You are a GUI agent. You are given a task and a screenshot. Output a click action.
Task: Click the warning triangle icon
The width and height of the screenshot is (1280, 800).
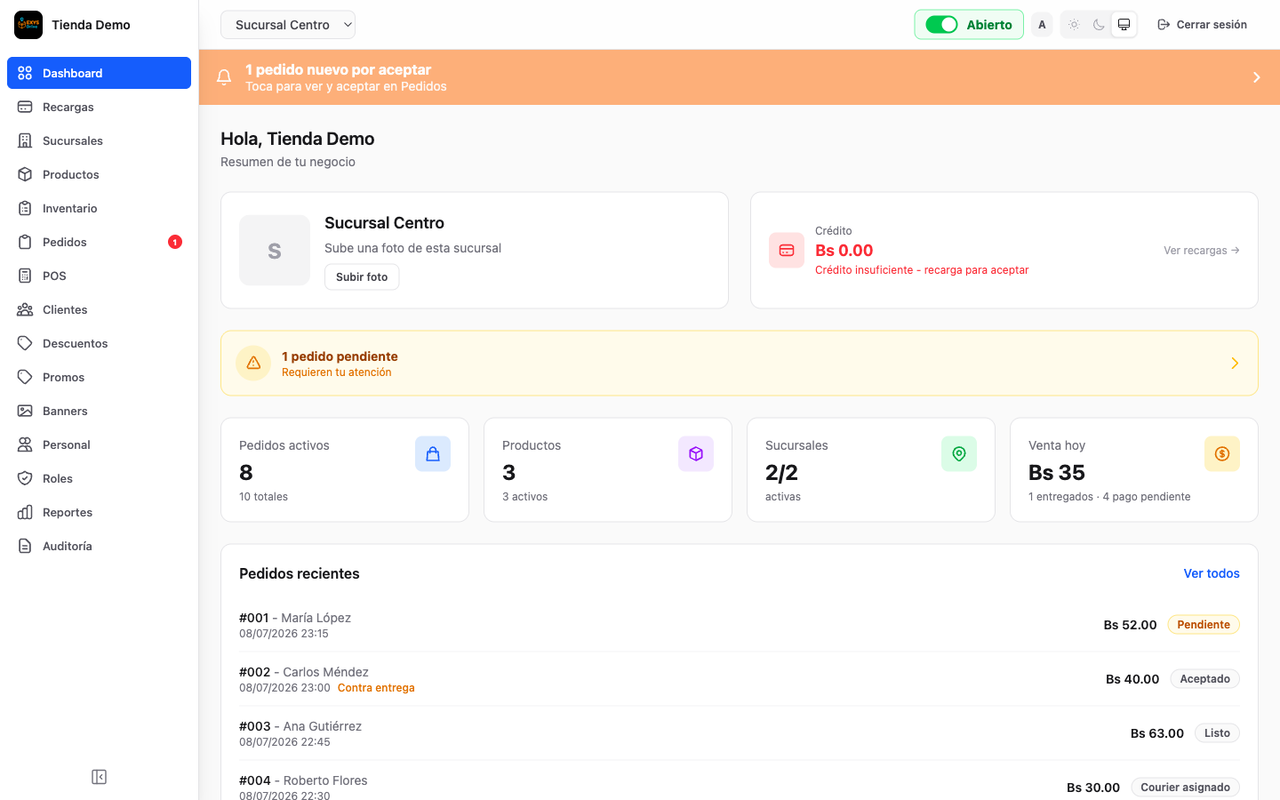tap(253, 363)
